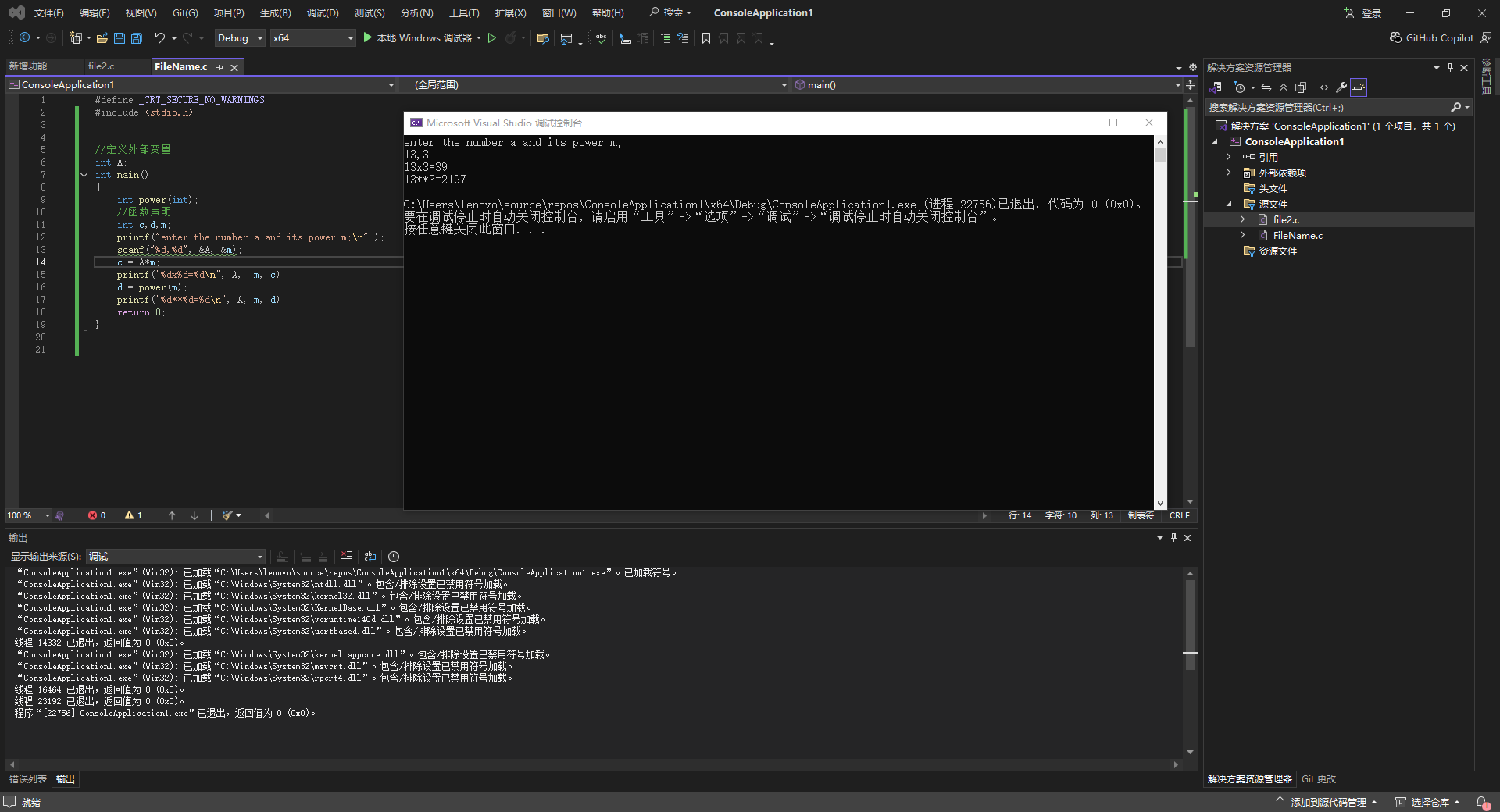Collapse the 源文件 folder node

click(x=1229, y=204)
